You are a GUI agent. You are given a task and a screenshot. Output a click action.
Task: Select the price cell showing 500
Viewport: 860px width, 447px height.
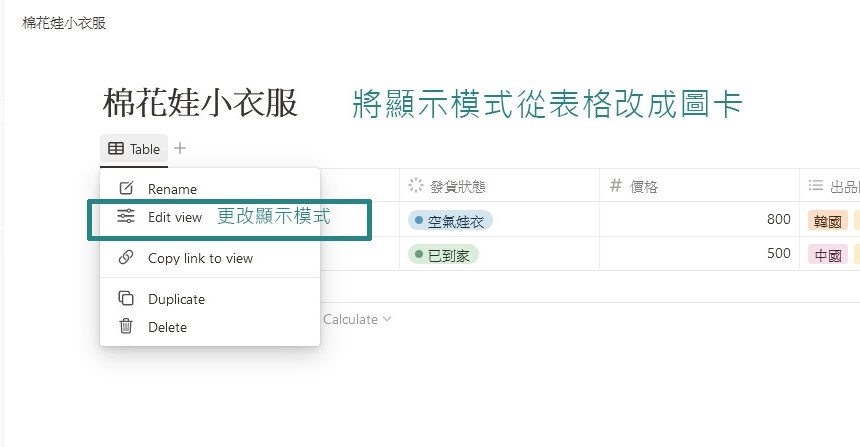[x=699, y=253]
